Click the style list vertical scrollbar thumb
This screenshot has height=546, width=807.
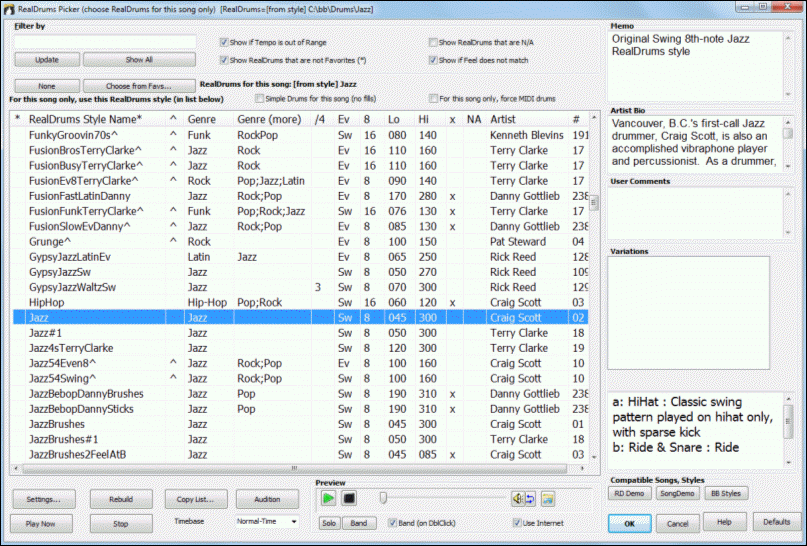(x=594, y=203)
